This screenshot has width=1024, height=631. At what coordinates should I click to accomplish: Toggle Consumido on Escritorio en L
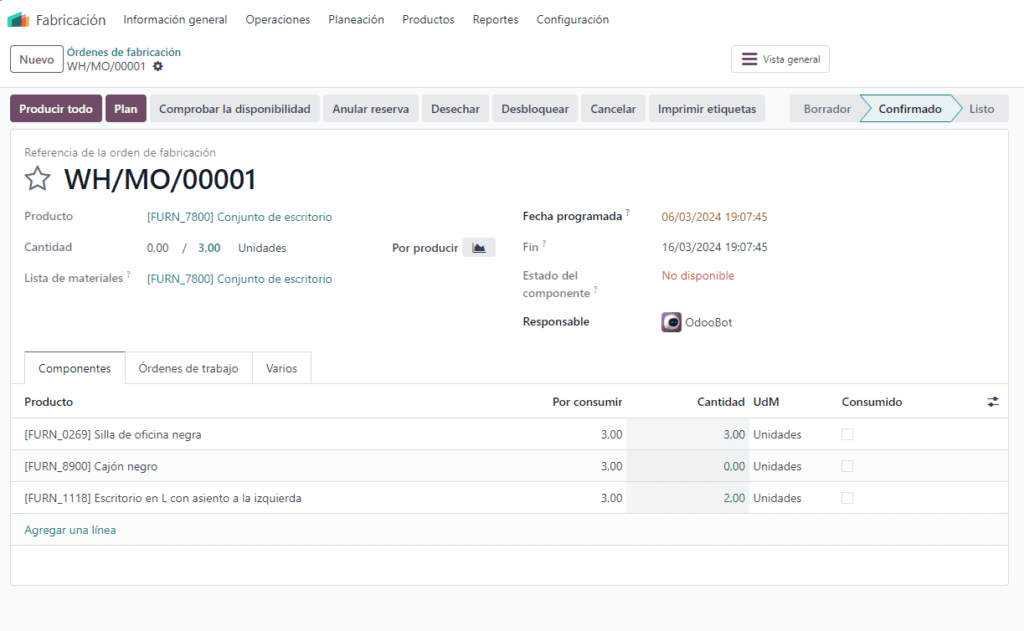click(x=847, y=498)
